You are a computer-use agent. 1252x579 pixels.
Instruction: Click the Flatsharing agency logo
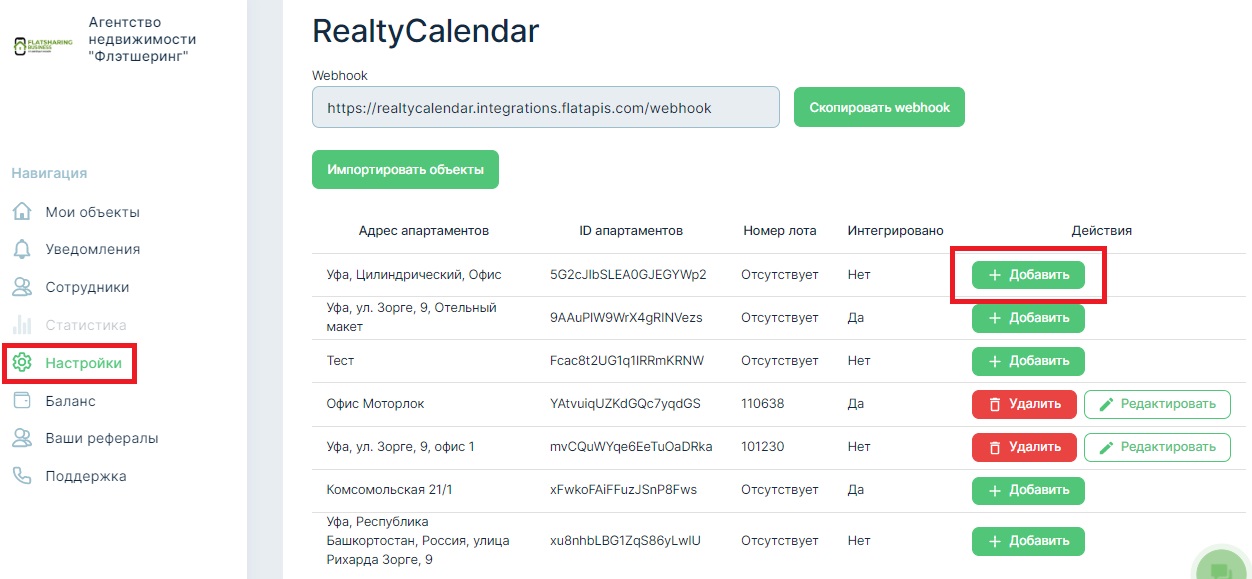[x=43, y=46]
